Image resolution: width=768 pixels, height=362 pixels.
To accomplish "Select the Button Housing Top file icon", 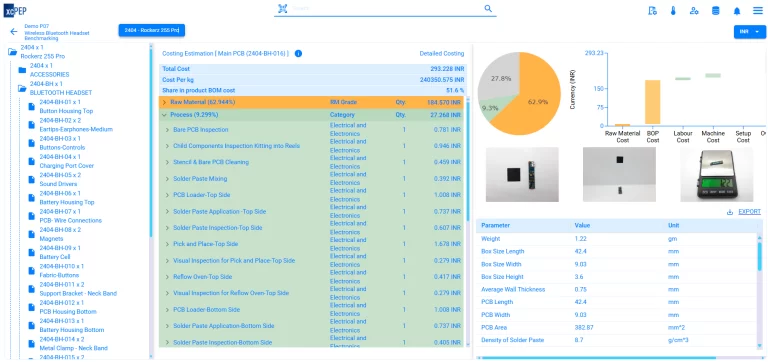I will click(32, 106).
